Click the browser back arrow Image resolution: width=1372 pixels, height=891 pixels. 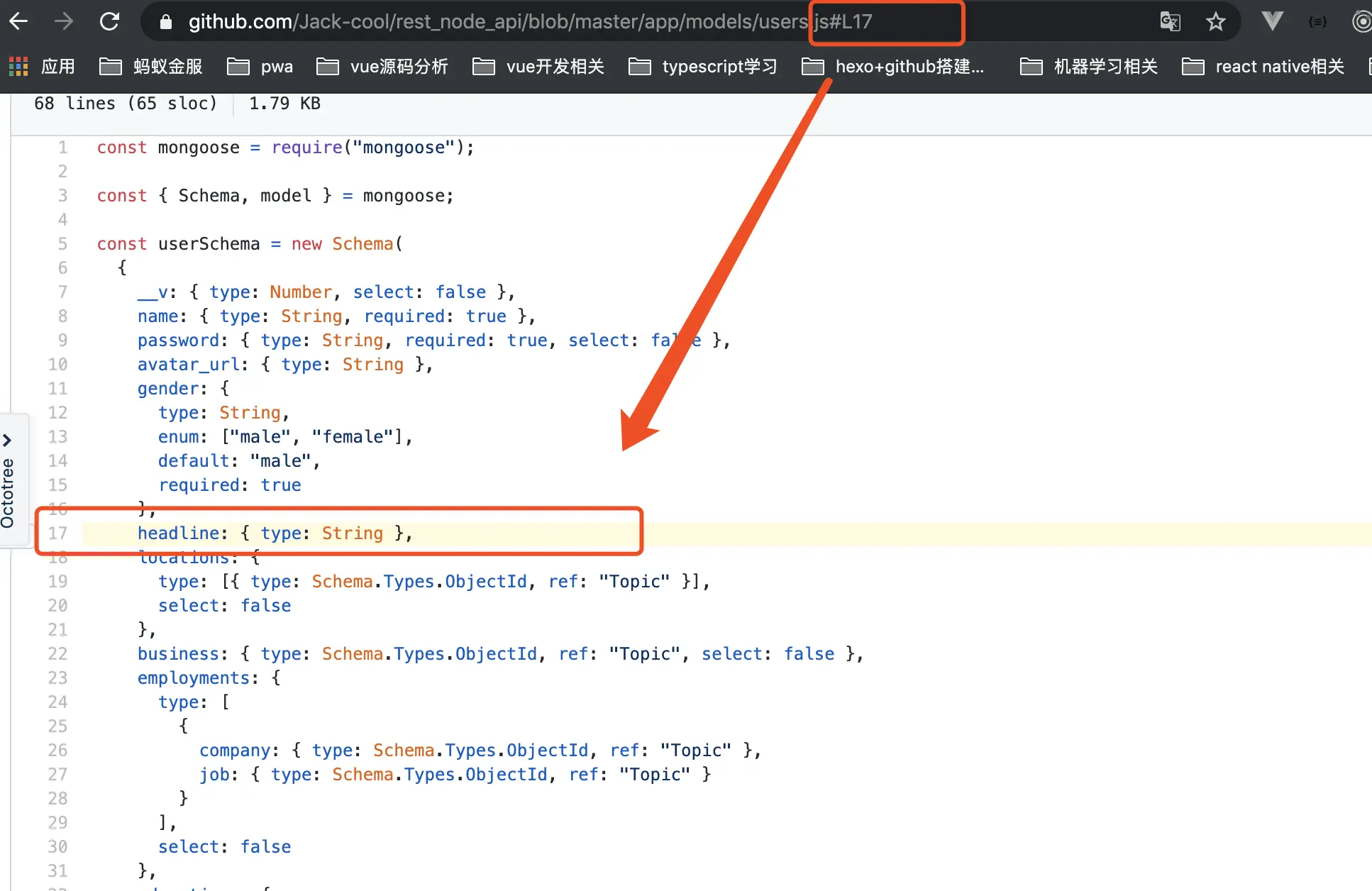point(19,21)
